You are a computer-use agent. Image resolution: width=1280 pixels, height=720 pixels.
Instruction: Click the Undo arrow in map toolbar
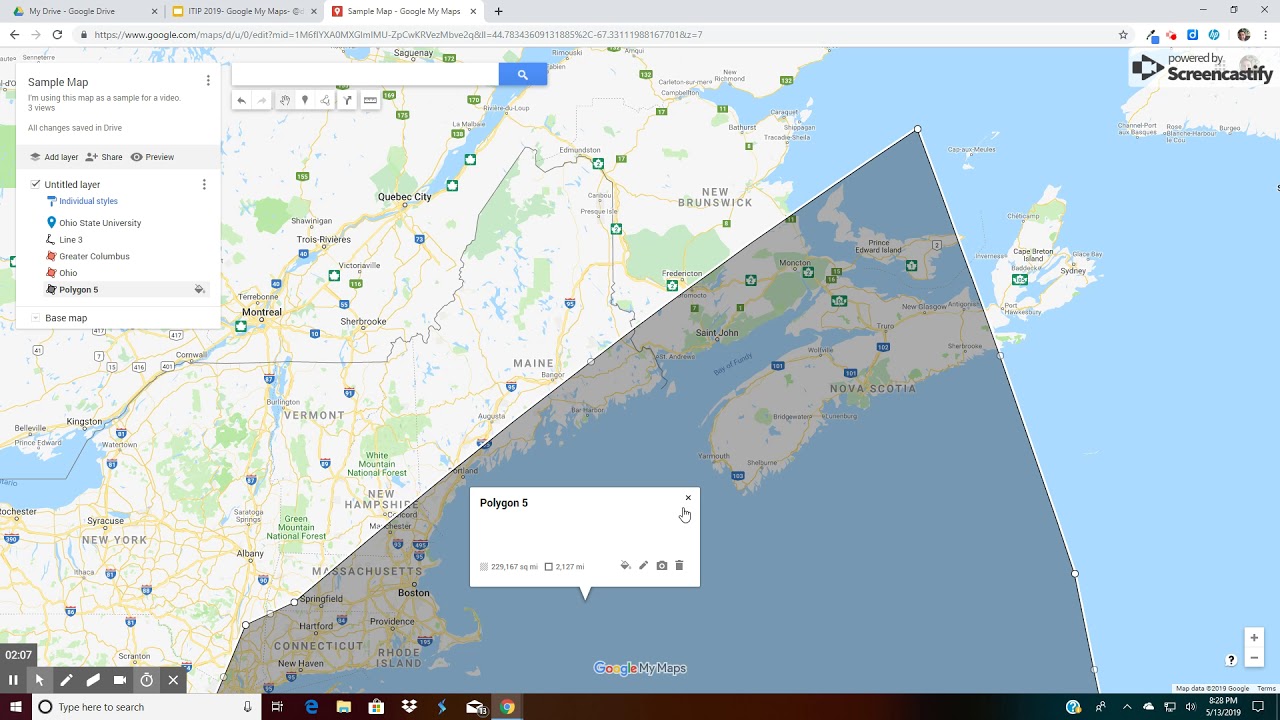241,100
